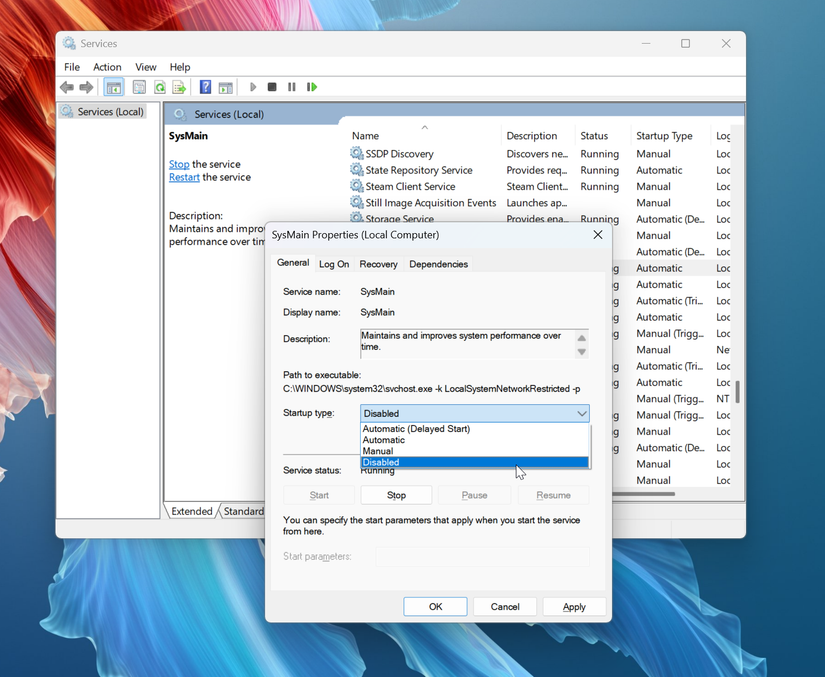Click the Stop the service link
This screenshot has width=825, height=677.
[178, 163]
